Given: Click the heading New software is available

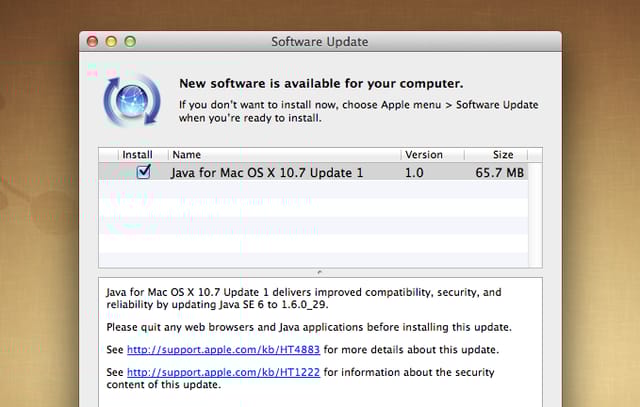Looking at the screenshot, I should 321,84.
